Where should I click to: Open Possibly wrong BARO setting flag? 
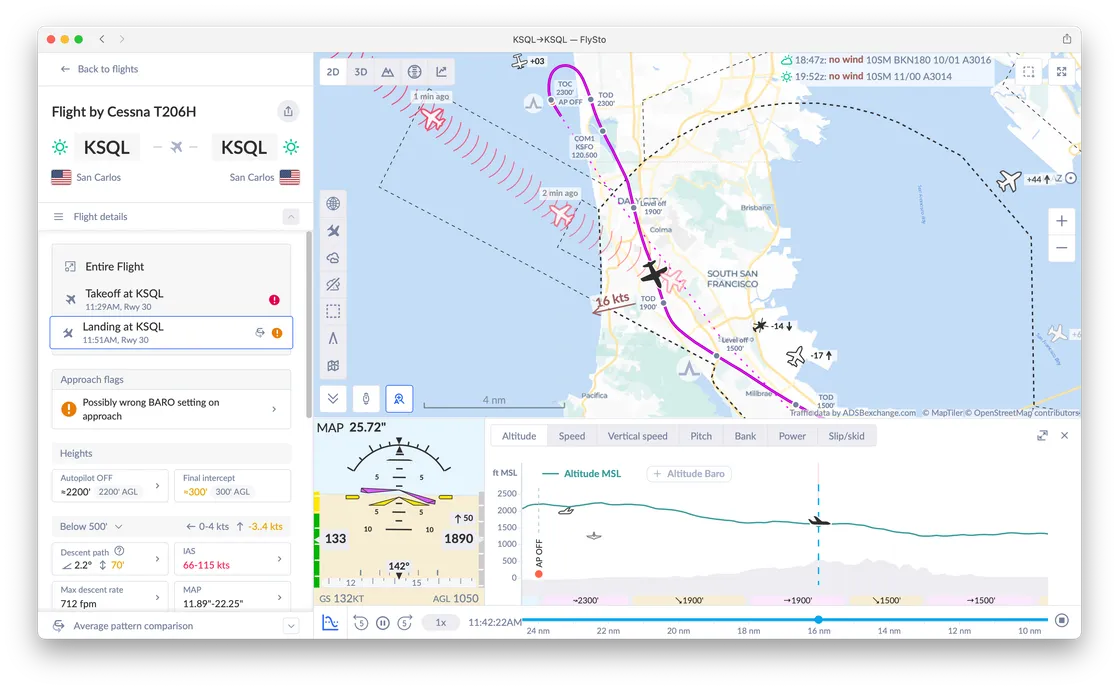point(171,409)
